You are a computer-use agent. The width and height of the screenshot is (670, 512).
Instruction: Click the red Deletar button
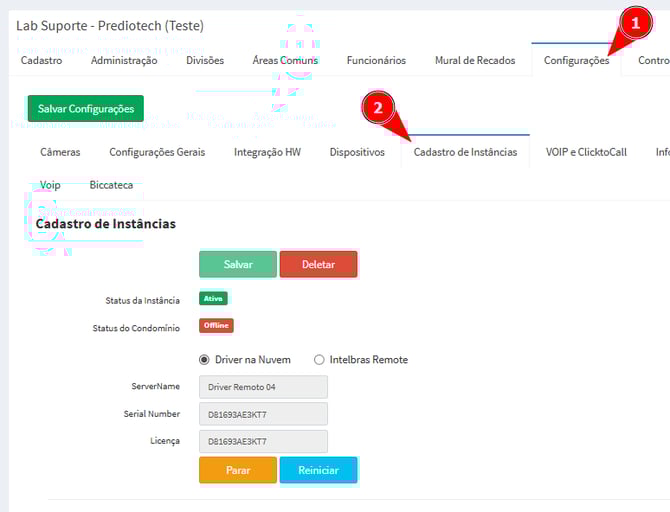point(318,264)
